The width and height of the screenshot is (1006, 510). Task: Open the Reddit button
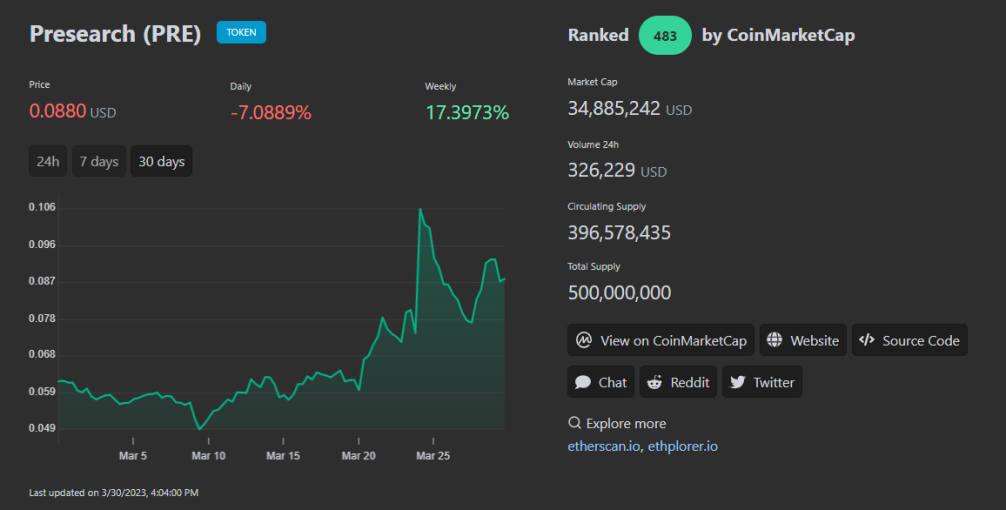[x=678, y=382]
